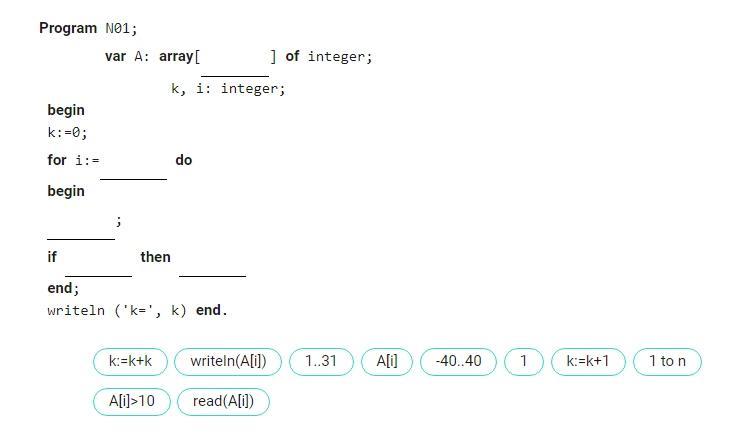Viewport: 751px width, 444px height.
Task: Choose the A[i] answer chip
Action: (x=387, y=361)
